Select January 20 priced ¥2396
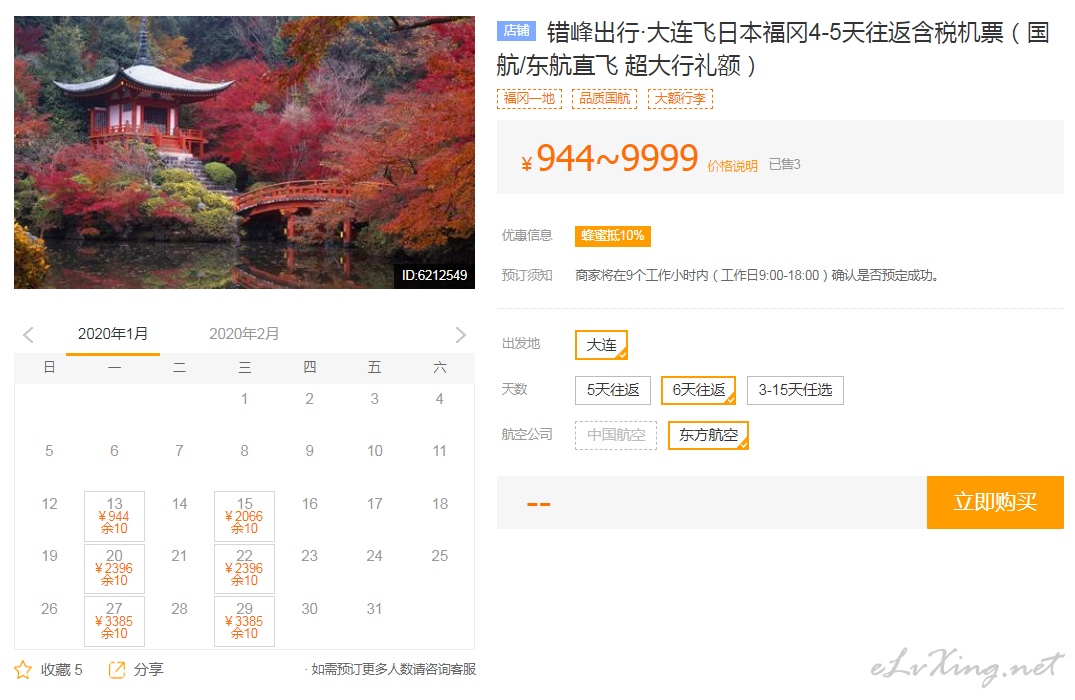The width and height of the screenshot is (1075, 700). [114, 568]
